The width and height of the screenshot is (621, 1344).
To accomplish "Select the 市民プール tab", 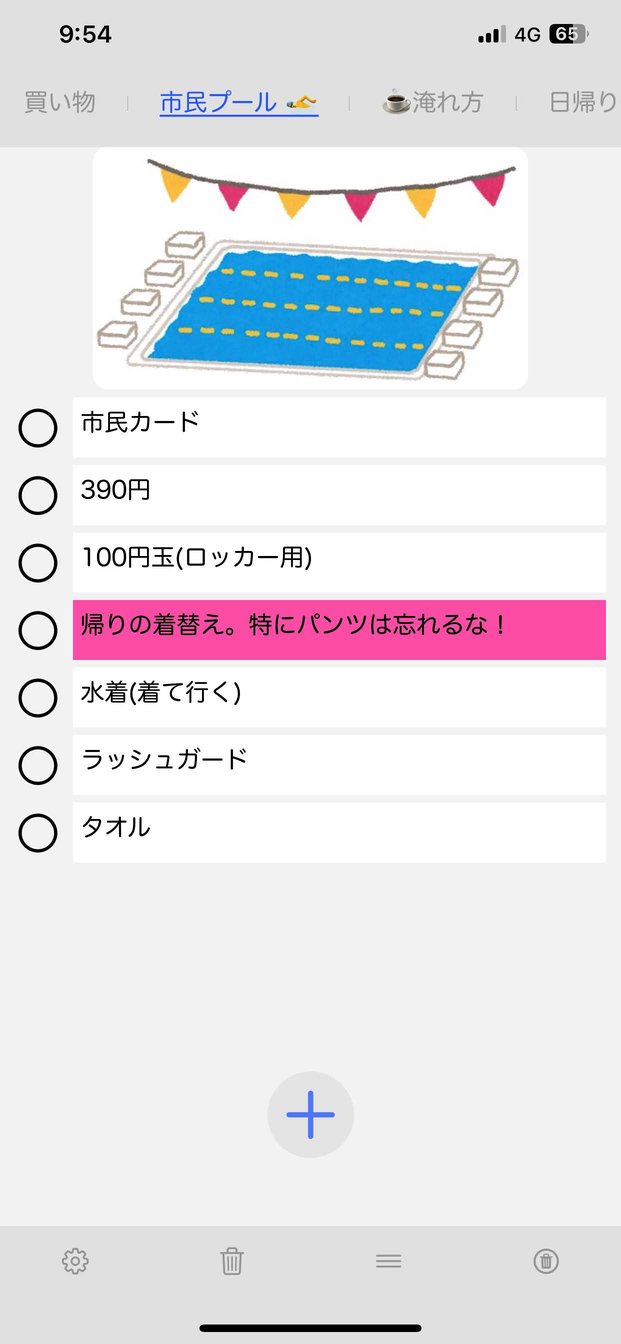I will (x=239, y=102).
